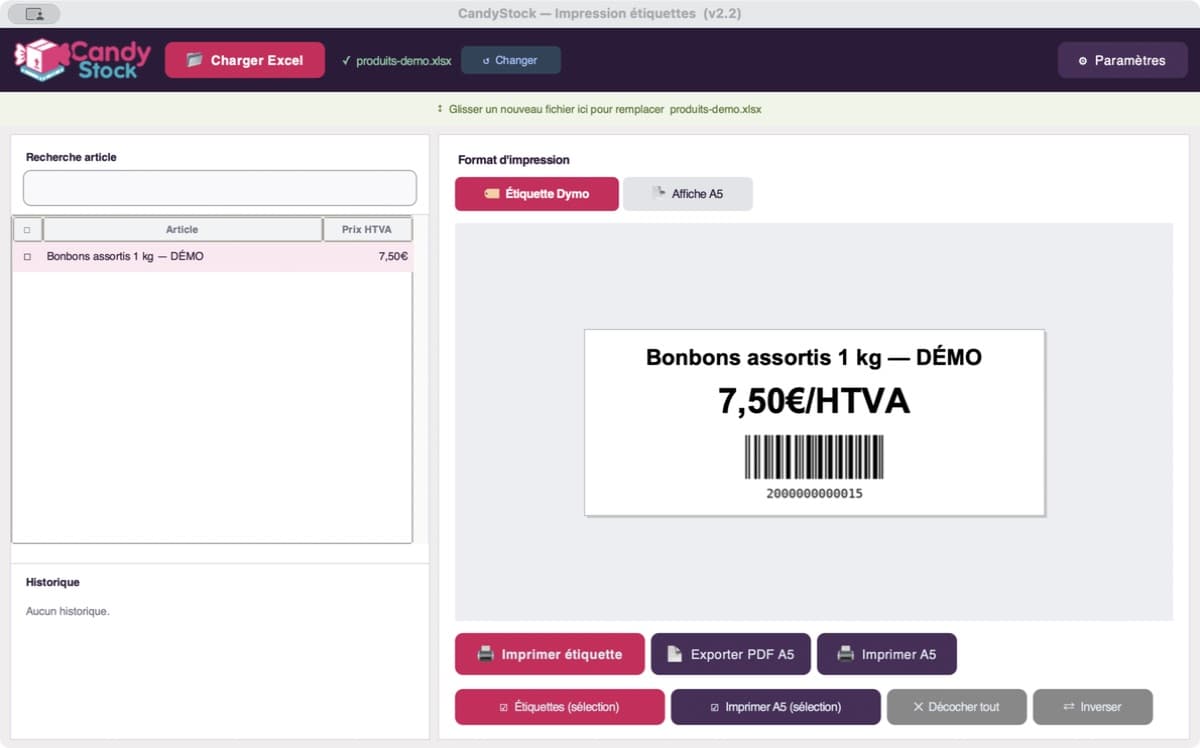
Task: Click the label icon in Étiquette Dymo tab
Action: click(x=492, y=194)
